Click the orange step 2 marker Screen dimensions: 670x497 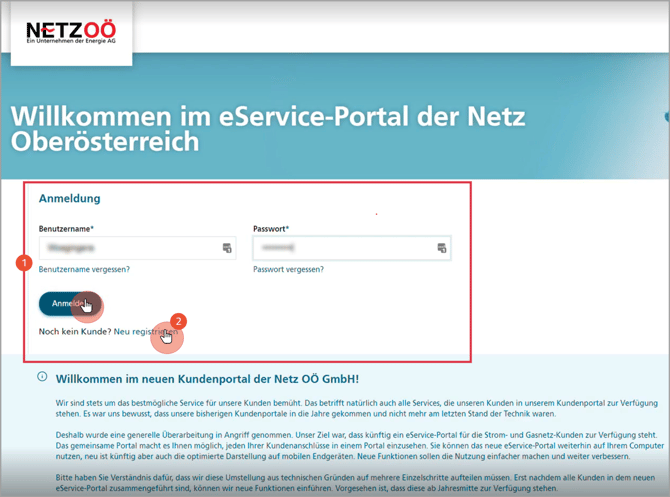coord(178,321)
